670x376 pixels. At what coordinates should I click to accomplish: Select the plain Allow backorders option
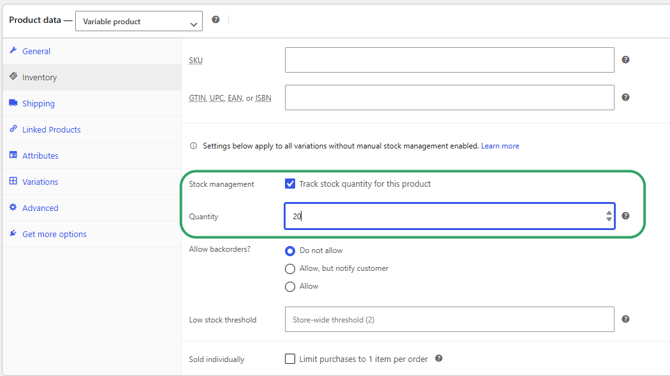click(290, 287)
